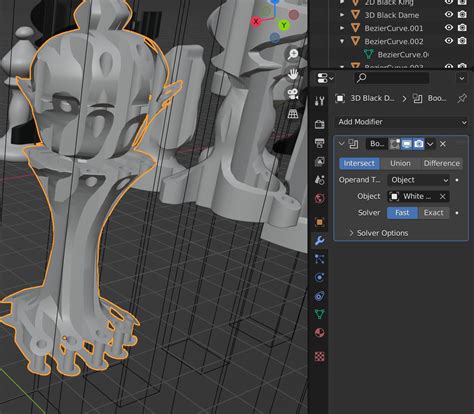Viewport: 474px width, 414px height.
Task: Open the Boolean modifier extra options dropdown
Action: pyautogui.click(x=430, y=144)
